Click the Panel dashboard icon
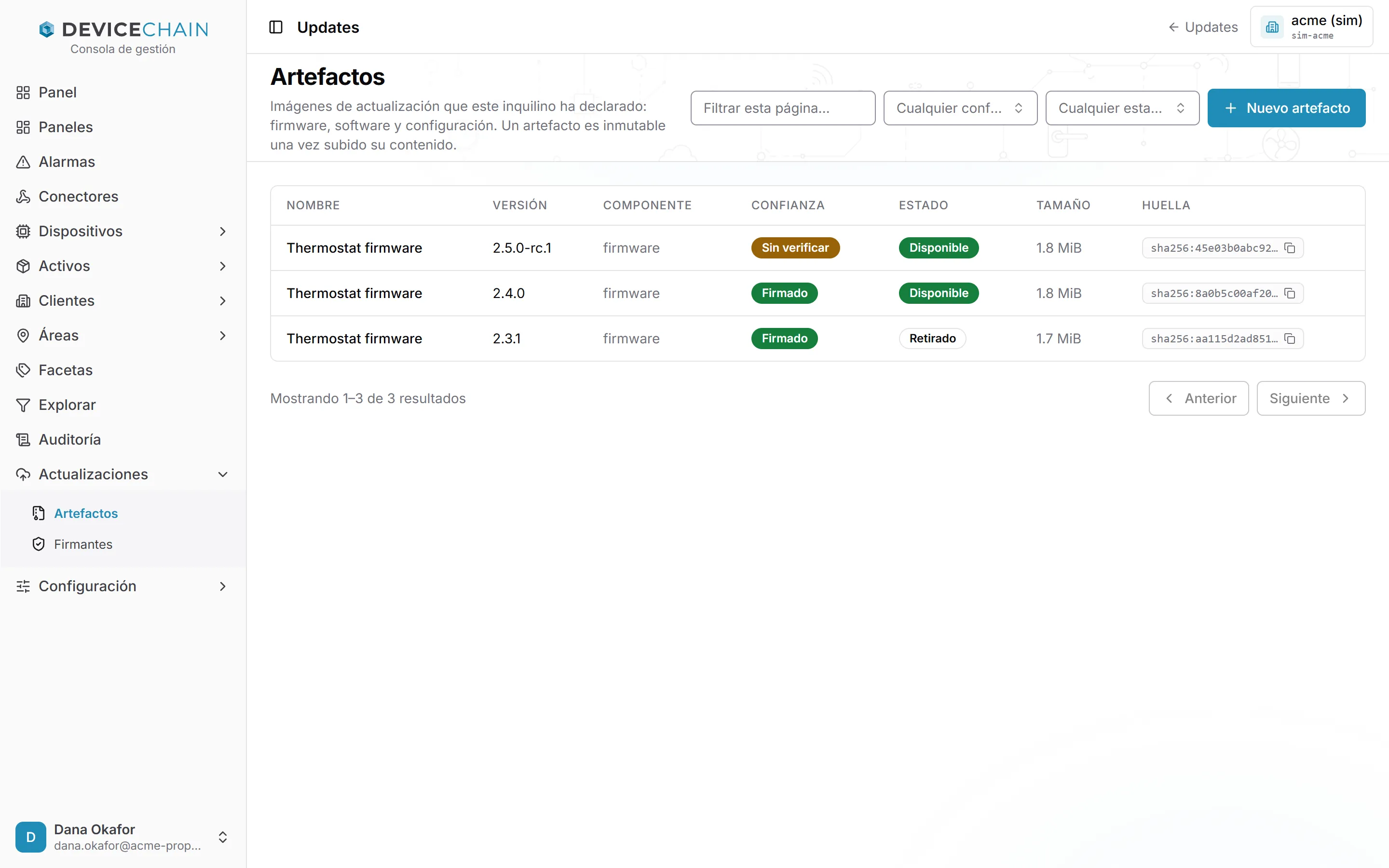 pyautogui.click(x=23, y=93)
